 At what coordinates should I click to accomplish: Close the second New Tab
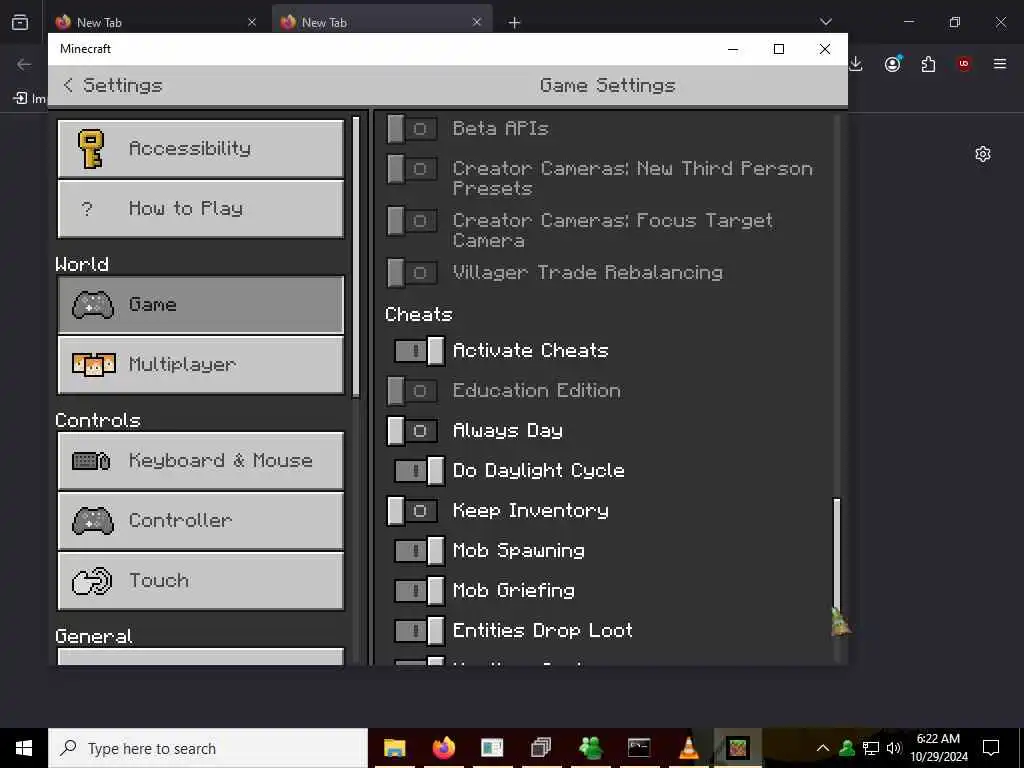click(477, 22)
